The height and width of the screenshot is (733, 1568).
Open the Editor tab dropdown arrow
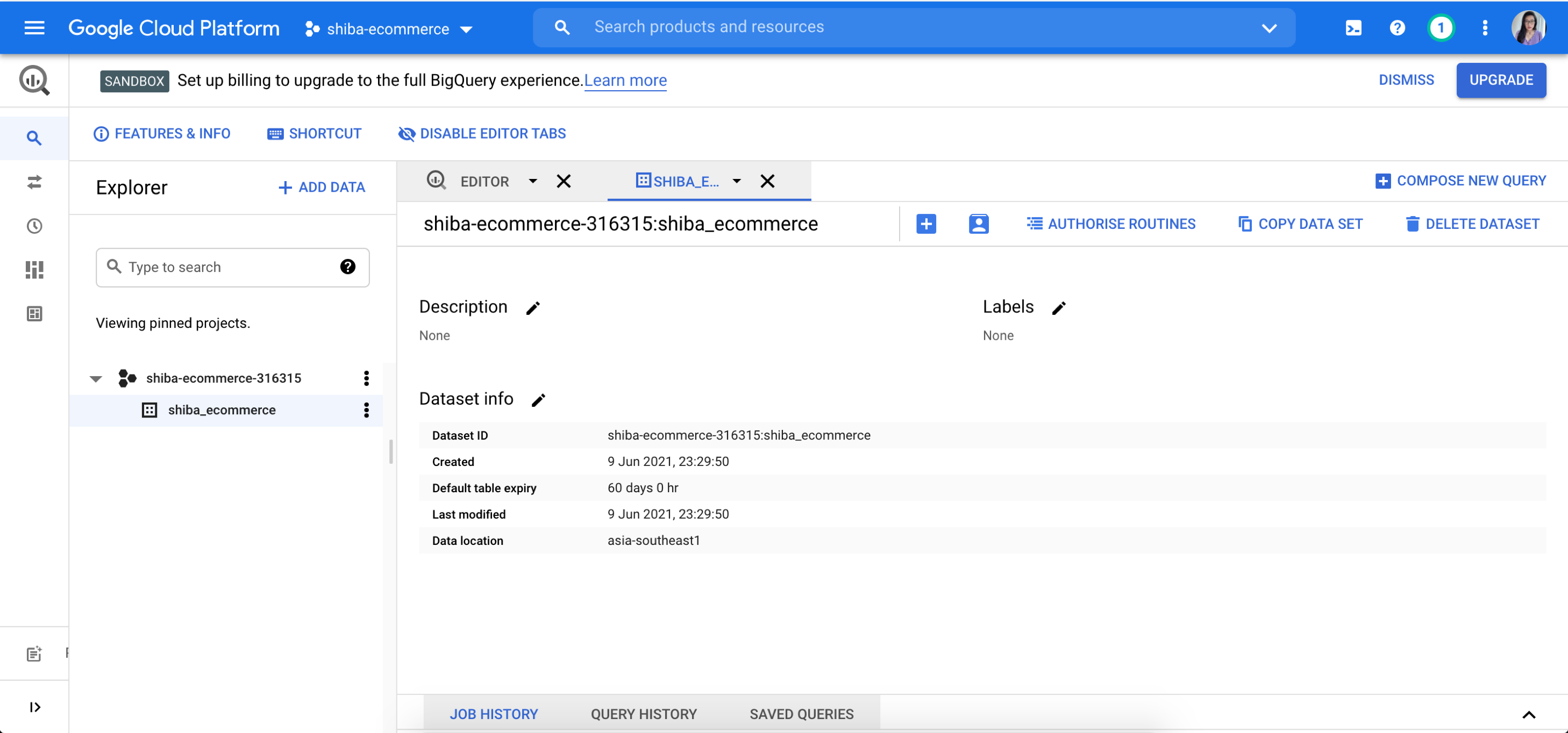tap(532, 181)
